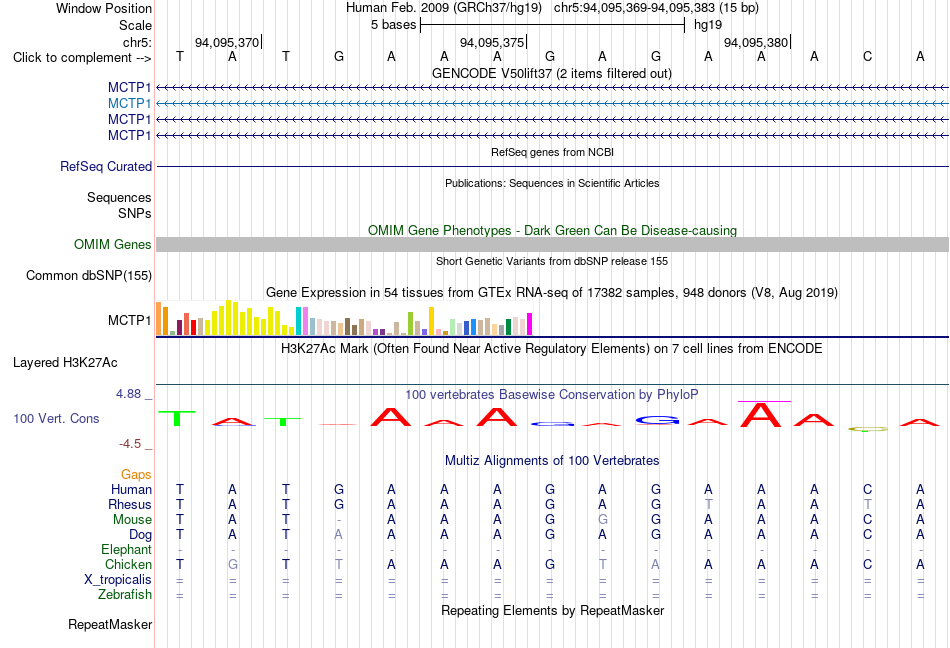The height and width of the screenshot is (648, 950).
Task: Click the -4.5 conservation scale value
Action: 130,444
